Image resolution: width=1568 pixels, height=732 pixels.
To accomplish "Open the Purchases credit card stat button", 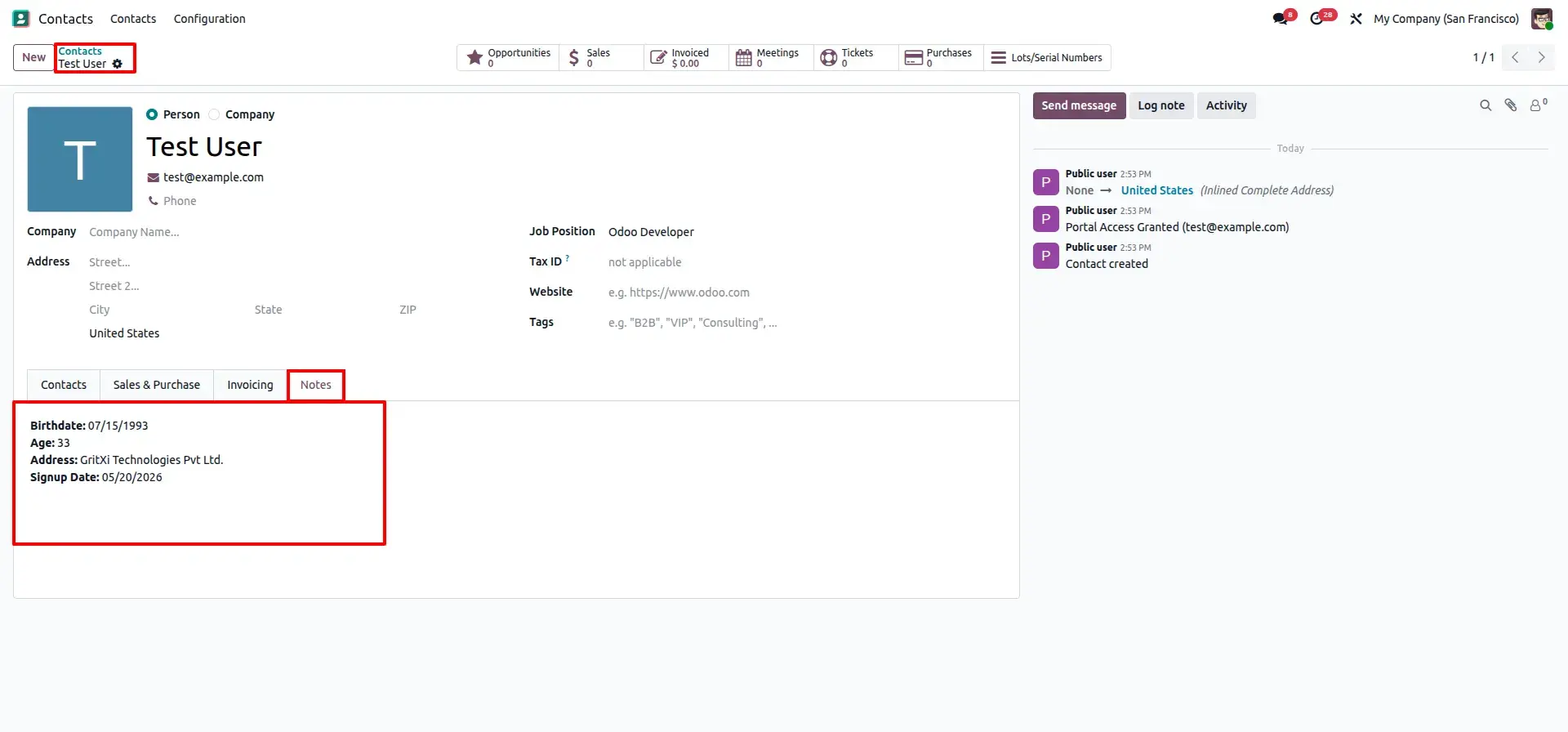I will (941, 57).
